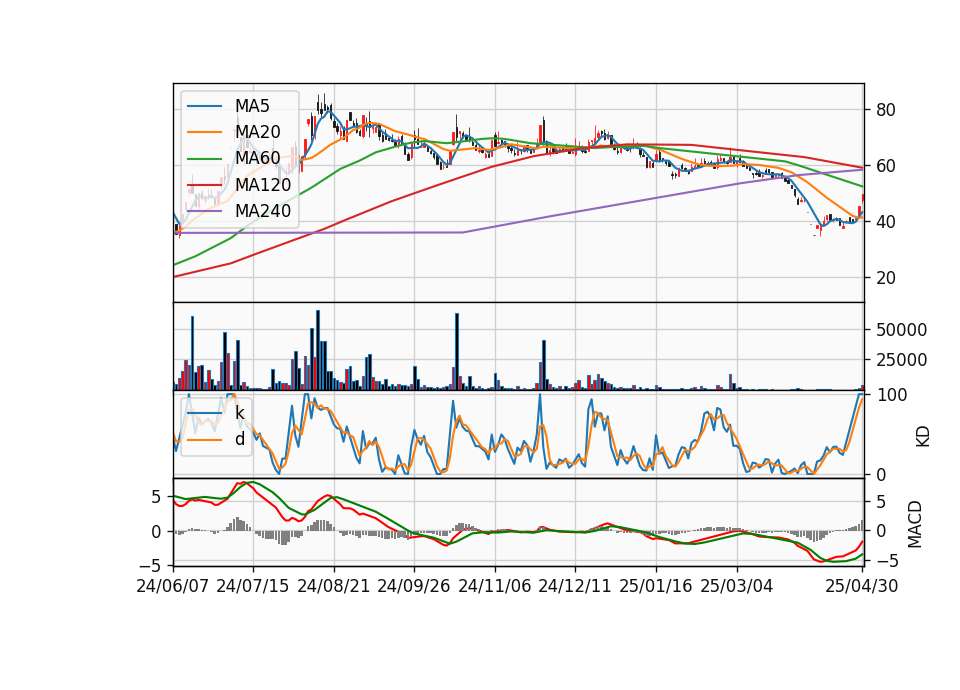Click the 24/09/26 date tick label
960x690 pixels.
pos(414,586)
